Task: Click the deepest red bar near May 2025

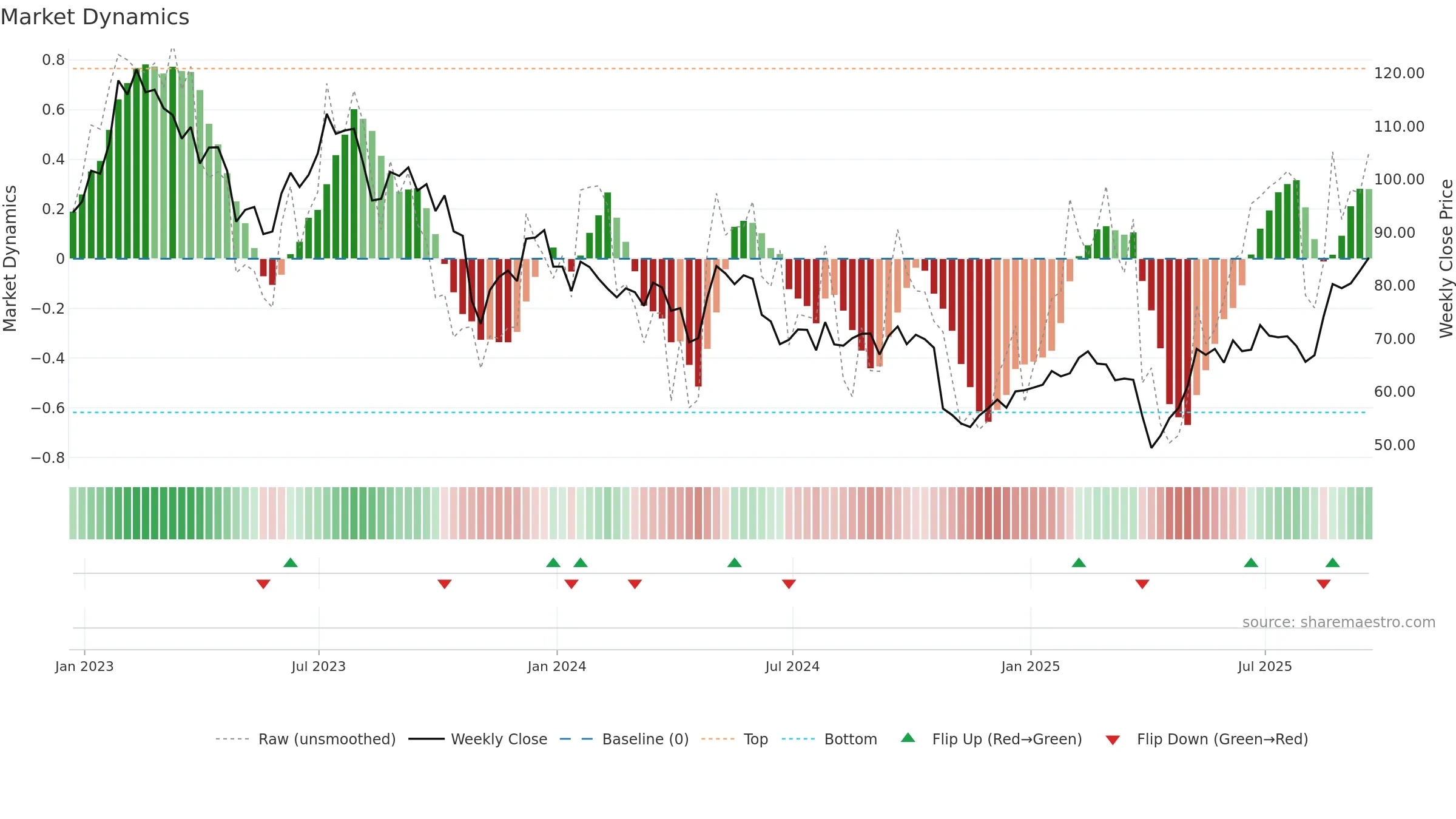Action: pyautogui.click(x=1188, y=342)
